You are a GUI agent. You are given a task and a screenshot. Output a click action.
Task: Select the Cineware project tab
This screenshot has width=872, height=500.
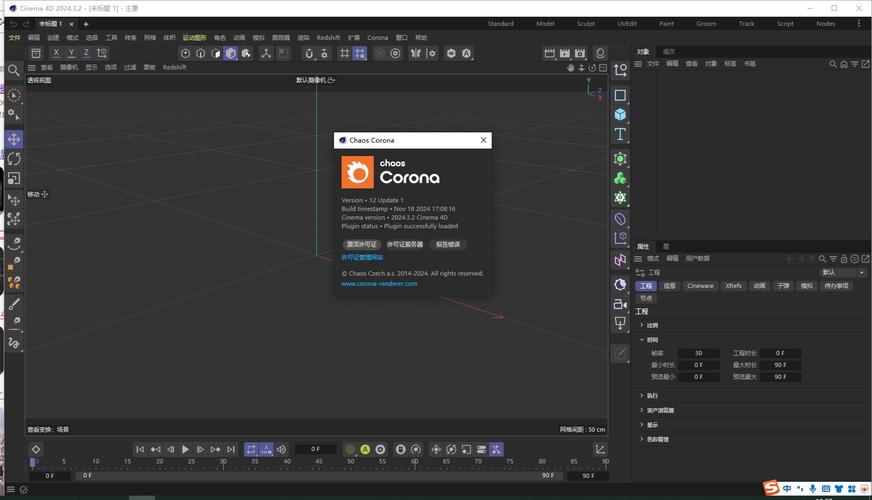tap(700, 286)
